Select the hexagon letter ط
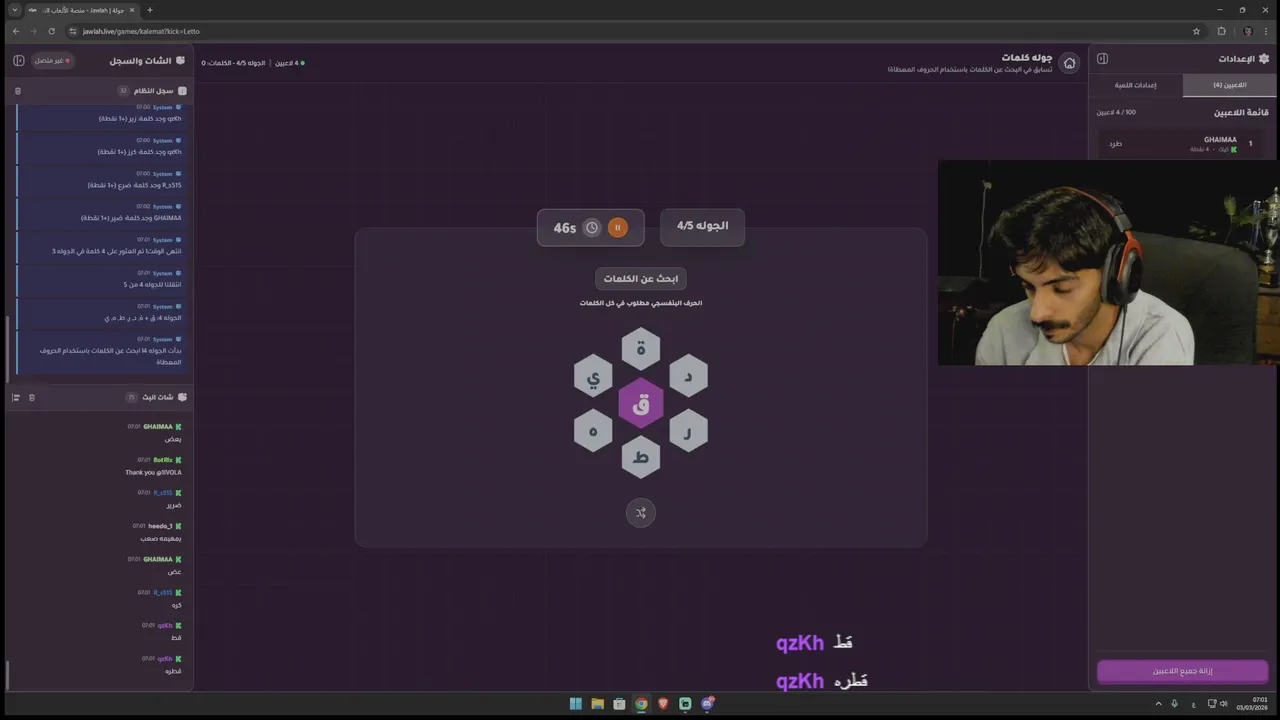The height and width of the screenshot is (720, 1280). pos(641,457)
